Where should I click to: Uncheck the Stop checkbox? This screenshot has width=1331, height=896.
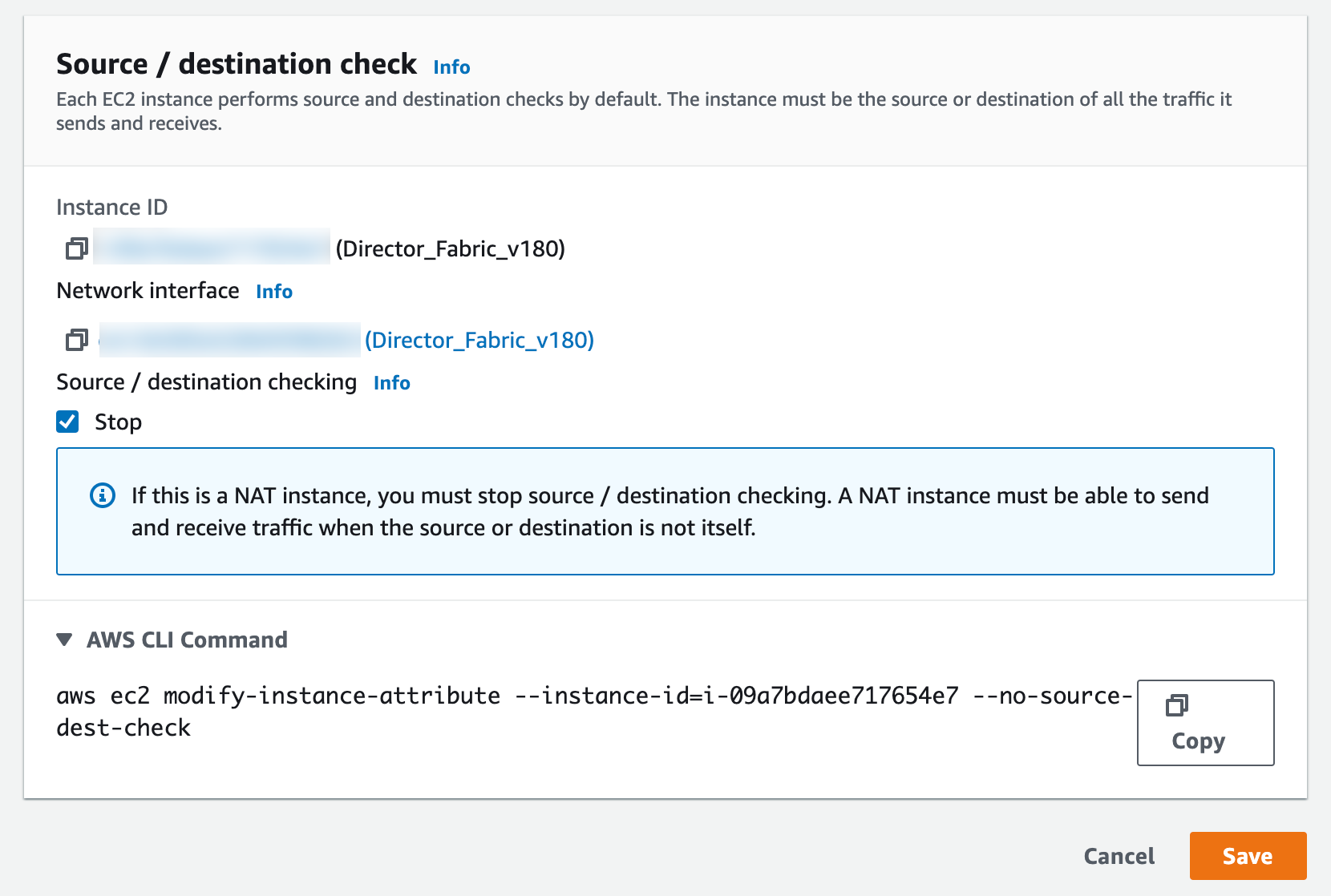(x=67, y=422)
